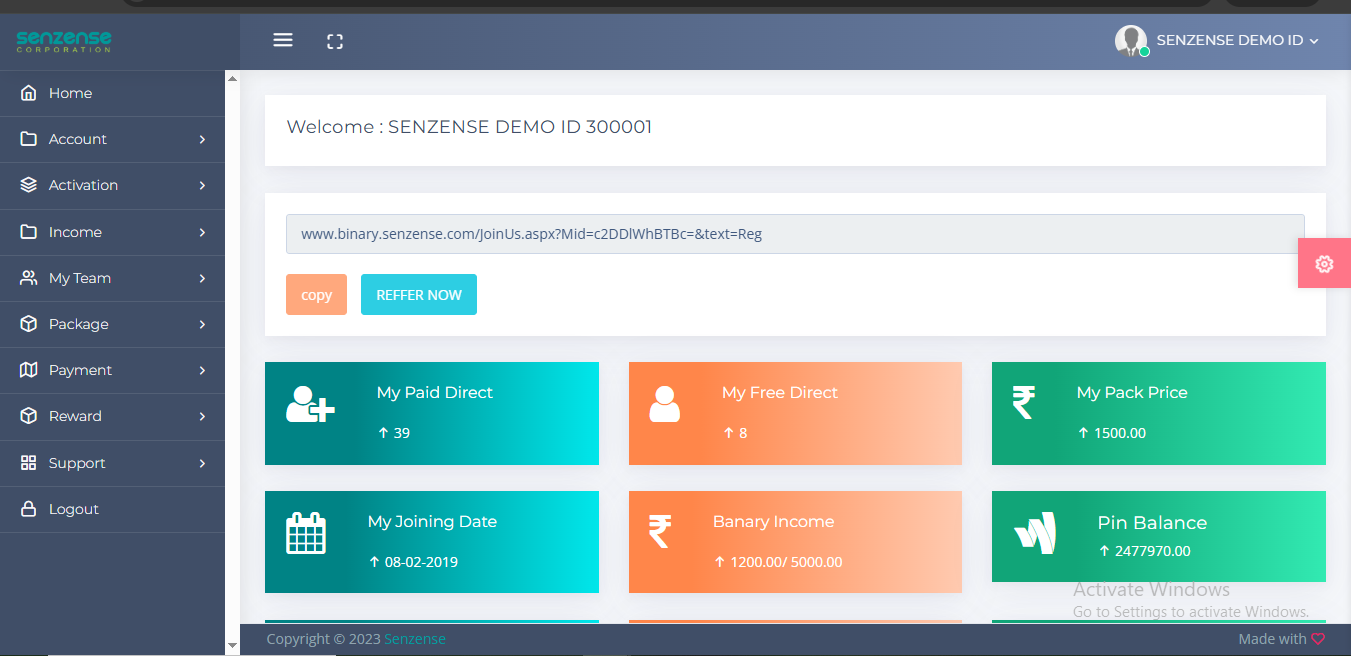
Task: Click the Account folder icon
Action: point(29,139)
